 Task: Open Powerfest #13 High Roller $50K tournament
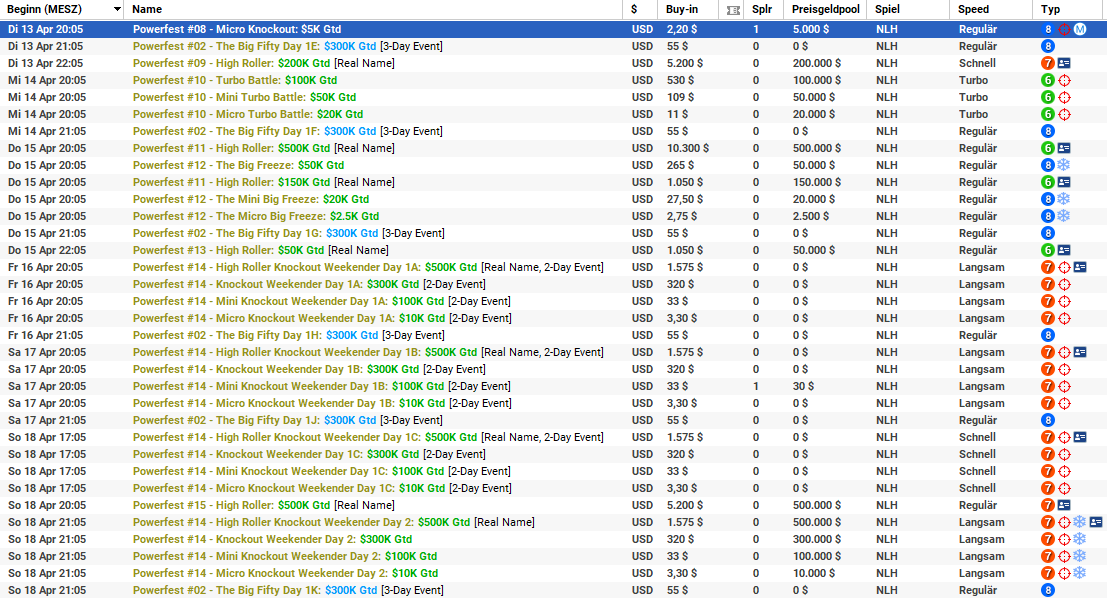click(x=229, y=250)
